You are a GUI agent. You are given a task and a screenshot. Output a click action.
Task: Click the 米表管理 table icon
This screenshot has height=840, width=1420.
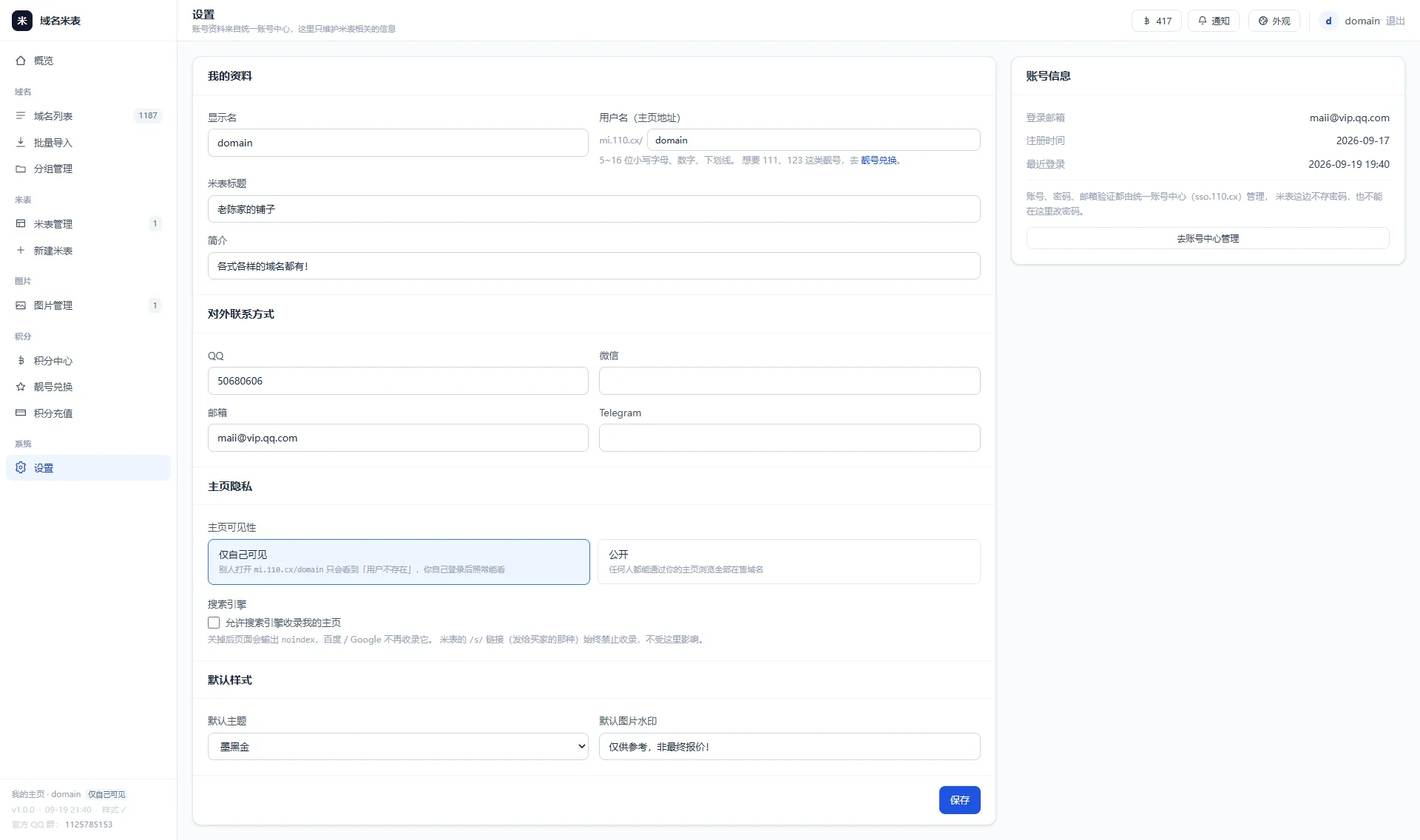pyautogui.click(x=21, y=223)
